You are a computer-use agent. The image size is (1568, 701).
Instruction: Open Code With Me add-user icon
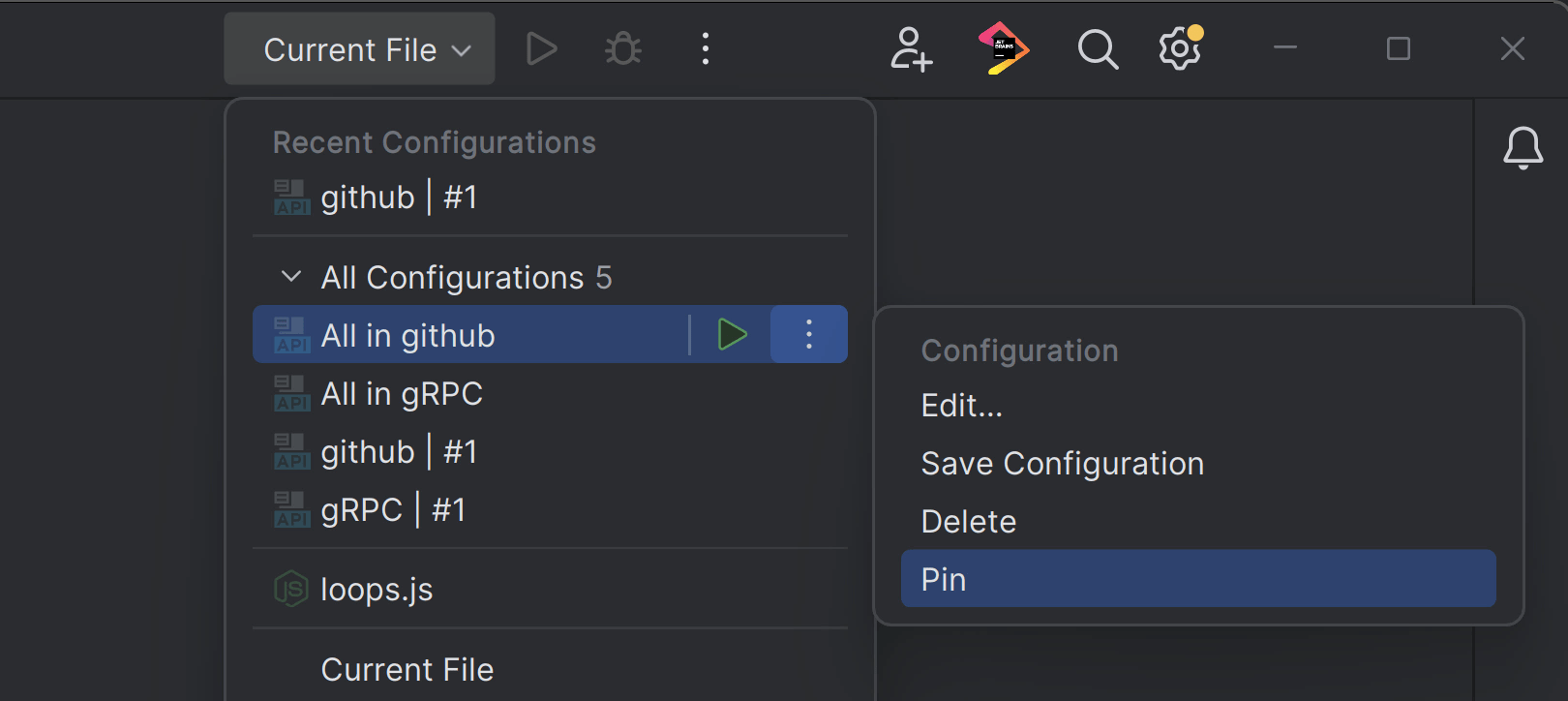pyautogui.click(x=911, y=48)
